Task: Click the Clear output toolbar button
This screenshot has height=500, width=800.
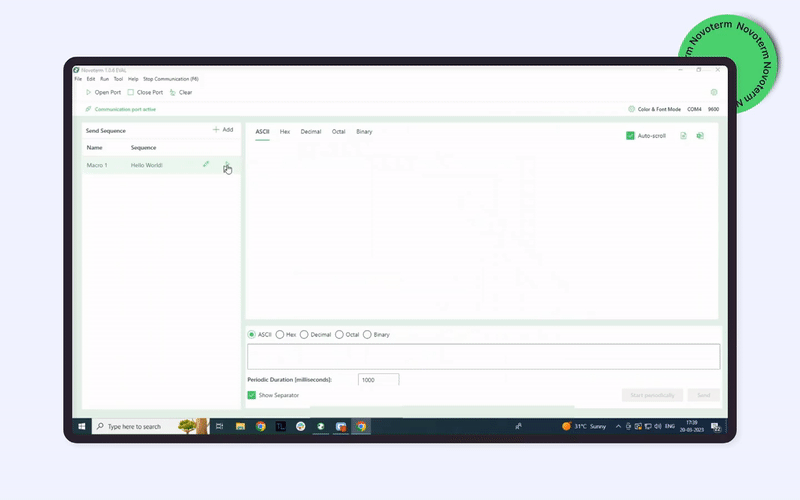Action: (x=181, y=92)
